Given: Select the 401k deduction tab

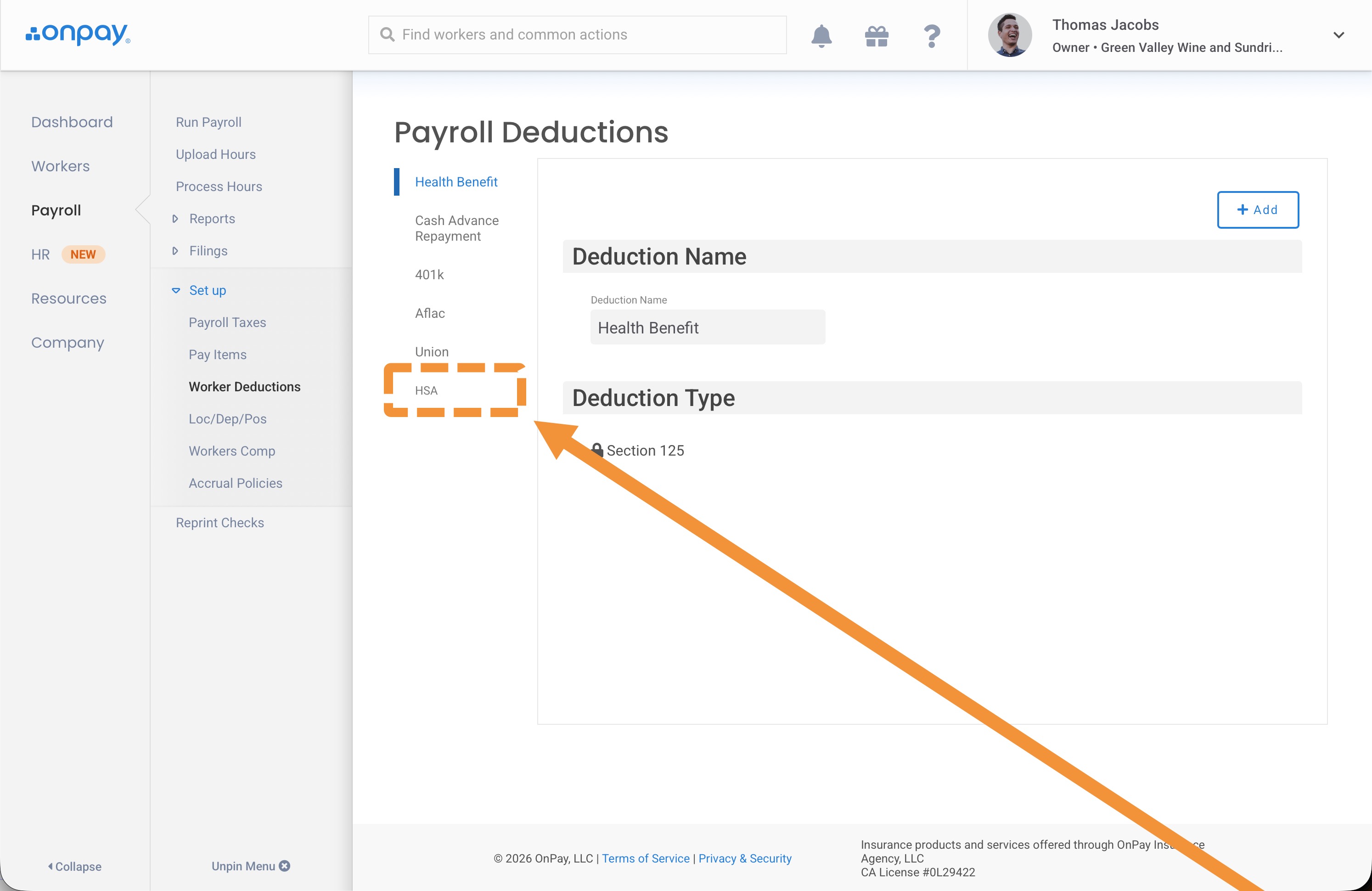Looking at the screenshot, I should 429,275.
